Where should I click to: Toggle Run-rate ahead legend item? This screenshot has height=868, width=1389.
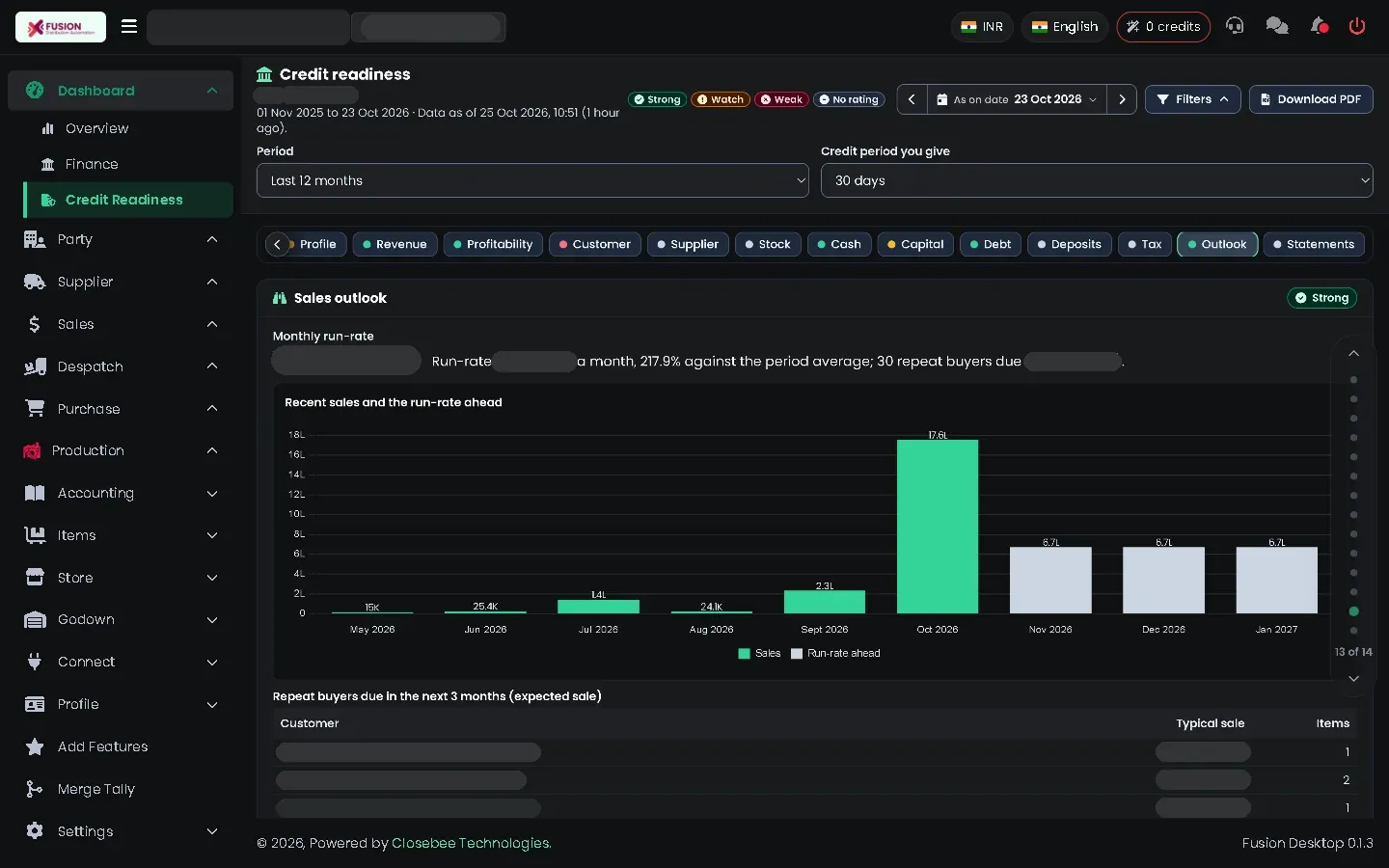[835, 654]
